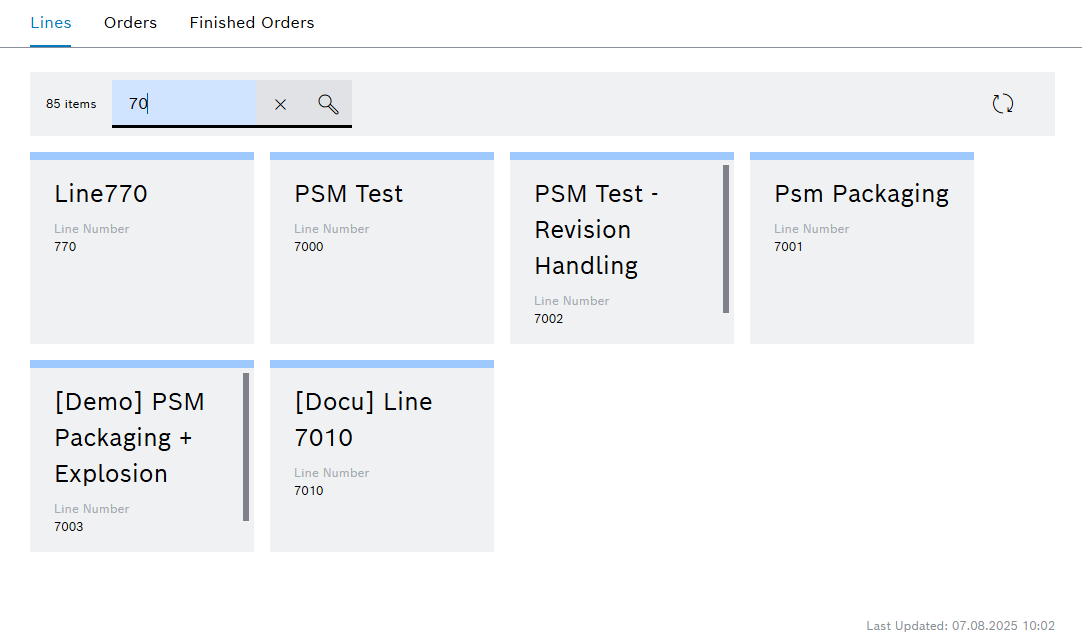Click the 85 items count label
Image resolution: width=1082 pixels, height=638 pixels.
[70, 104]
